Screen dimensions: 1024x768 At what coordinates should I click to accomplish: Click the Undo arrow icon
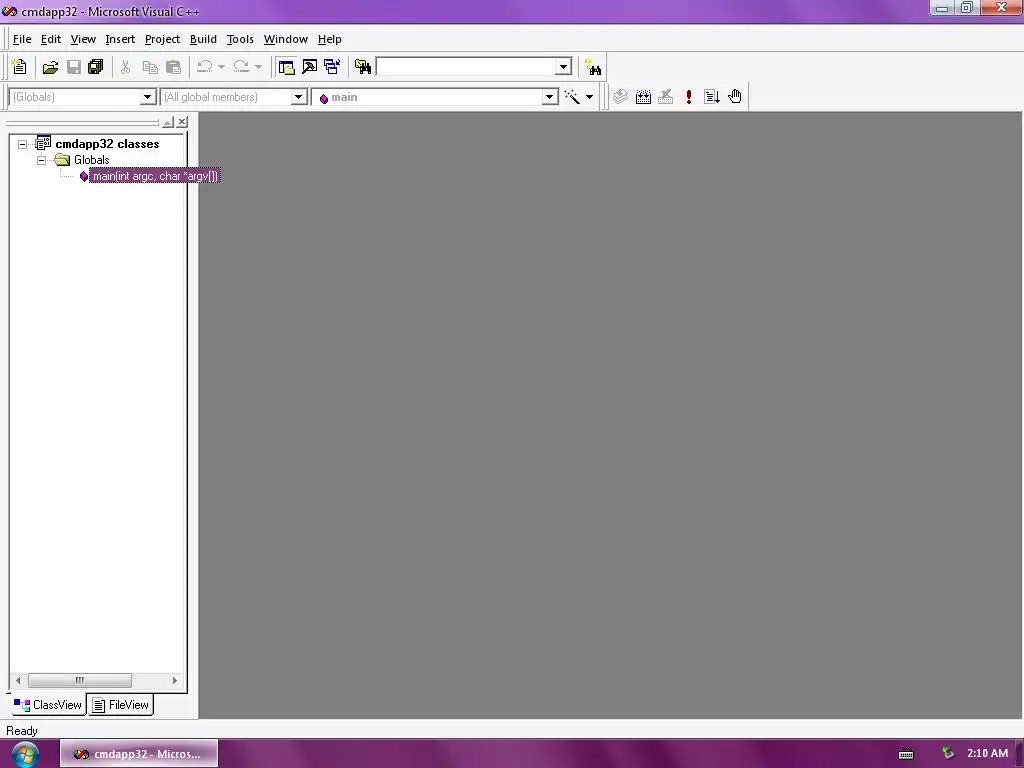click(204, 67)
